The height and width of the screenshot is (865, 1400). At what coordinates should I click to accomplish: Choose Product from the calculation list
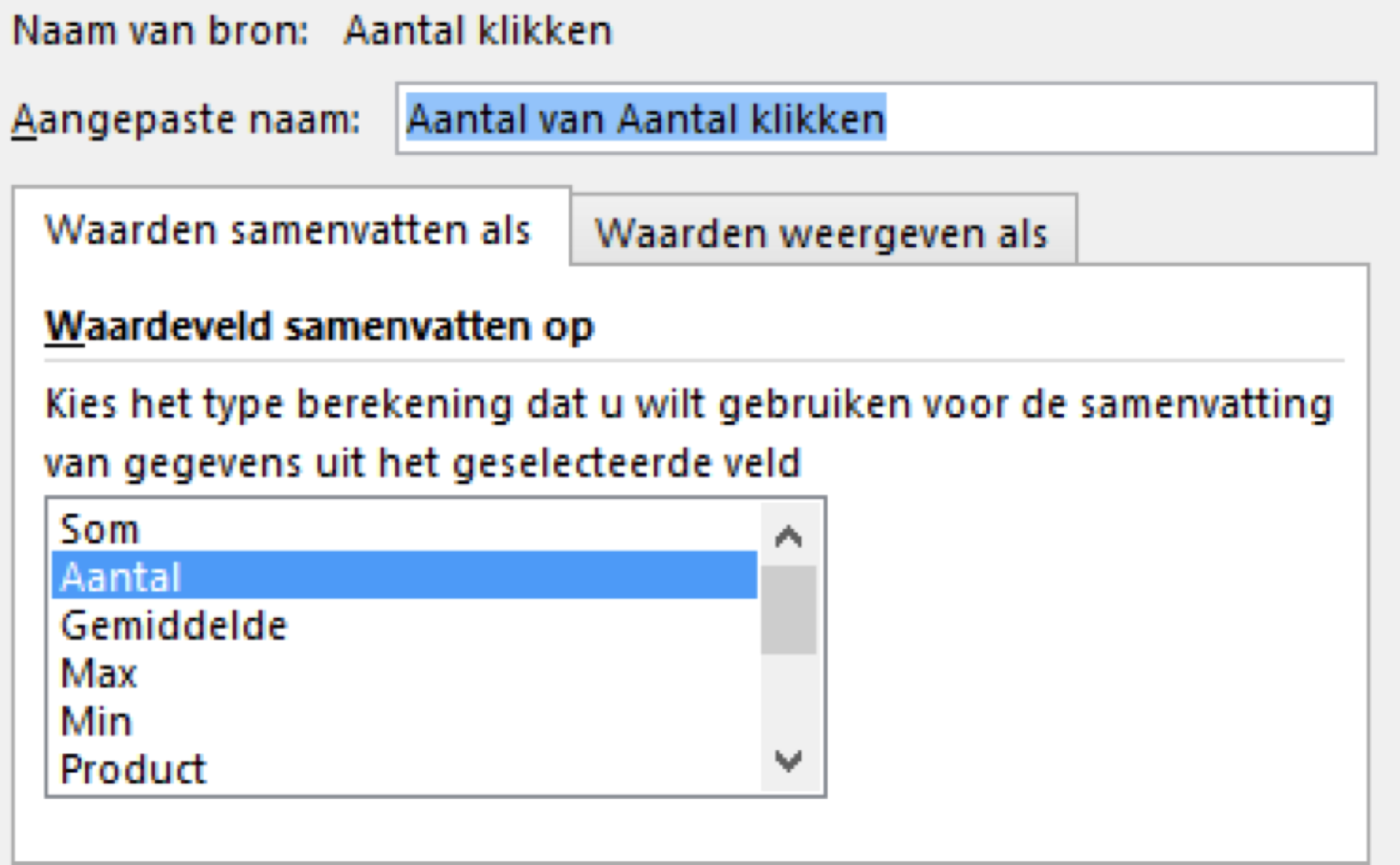(133, 770)
